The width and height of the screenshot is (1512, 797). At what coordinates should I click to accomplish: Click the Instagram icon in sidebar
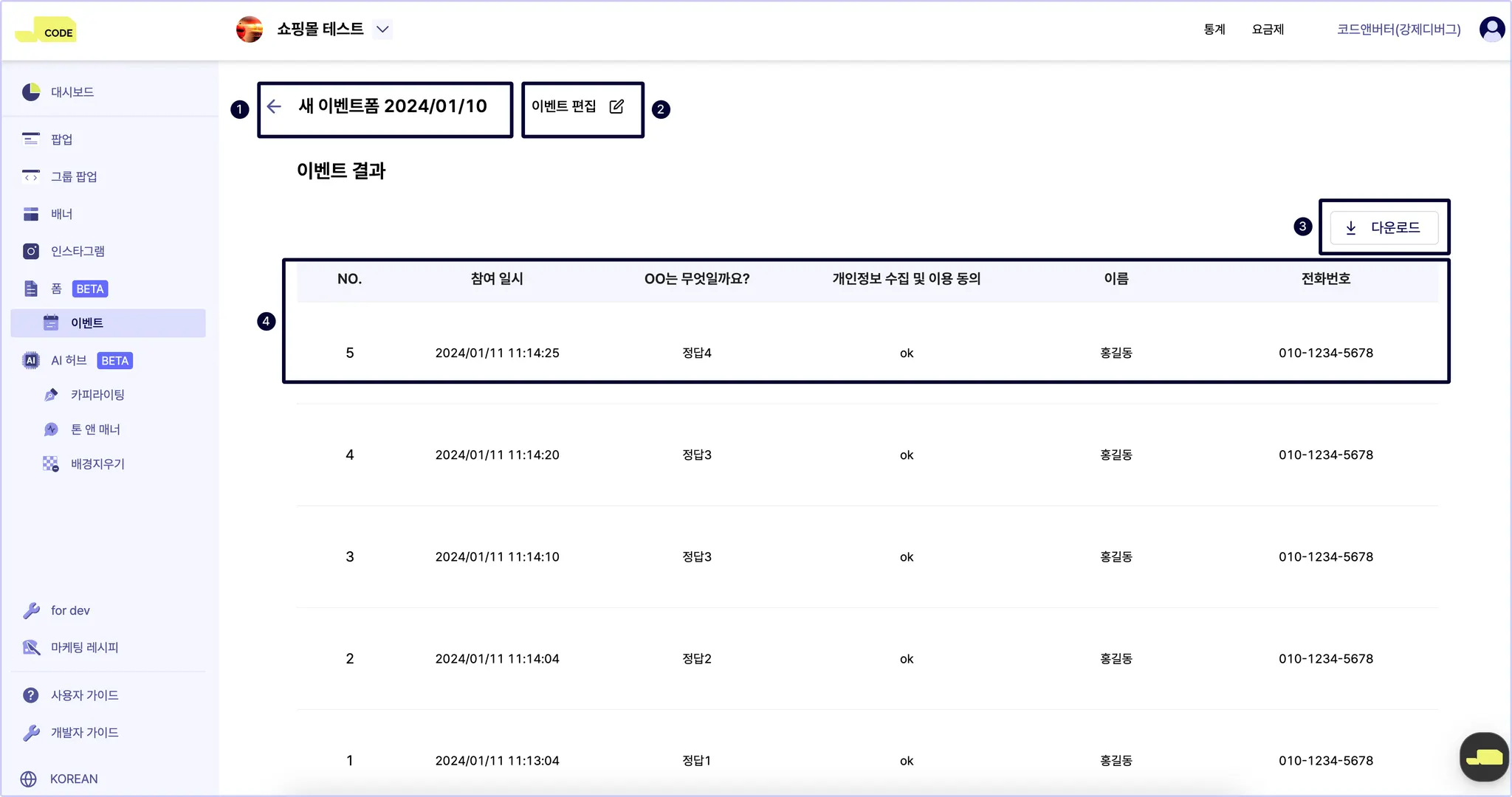tap(31, 251)
